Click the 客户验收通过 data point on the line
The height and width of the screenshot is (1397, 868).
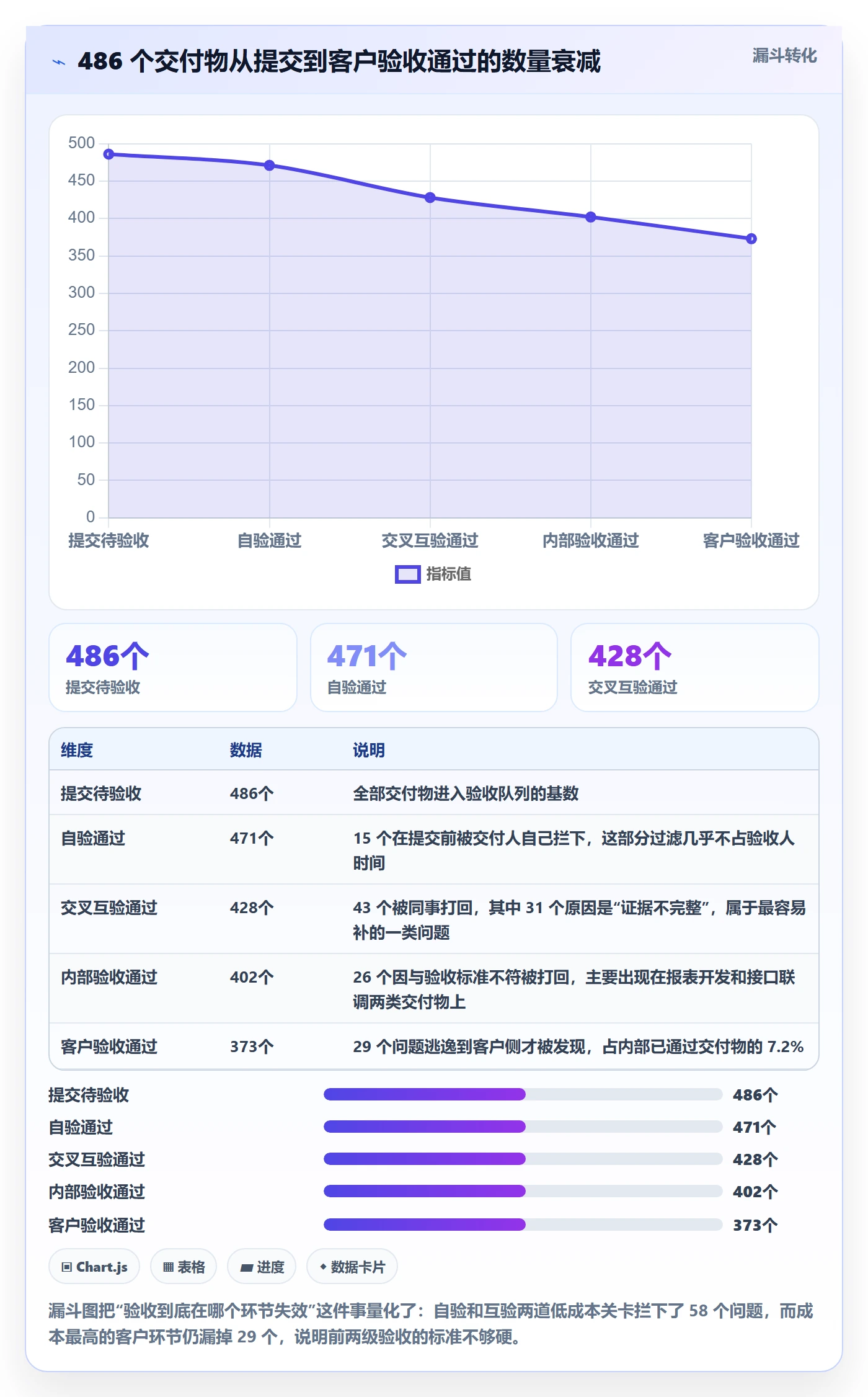[x=751, y=239]
